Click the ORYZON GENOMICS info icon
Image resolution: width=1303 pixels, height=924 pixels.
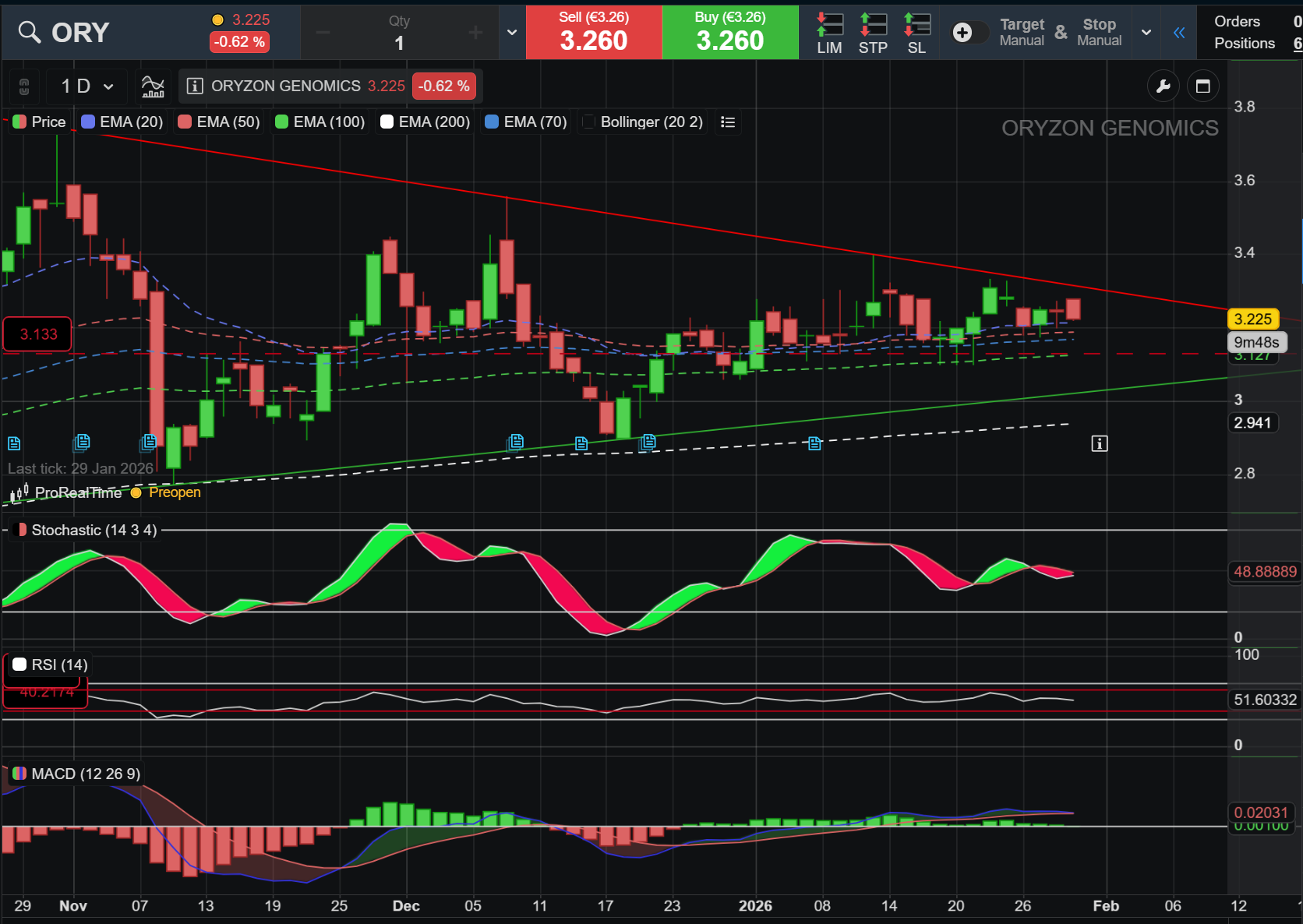[195, 86]
